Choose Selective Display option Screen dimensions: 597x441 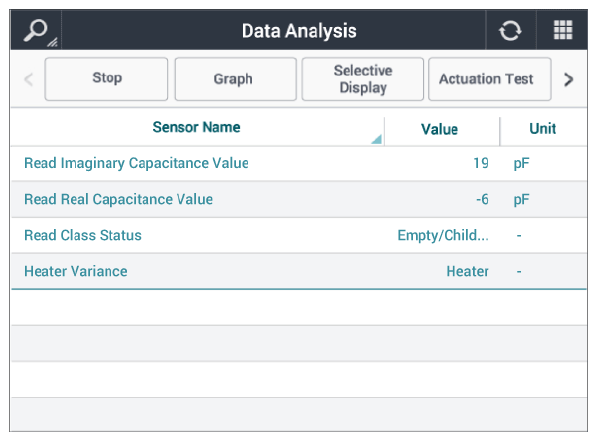pos(362,79)
